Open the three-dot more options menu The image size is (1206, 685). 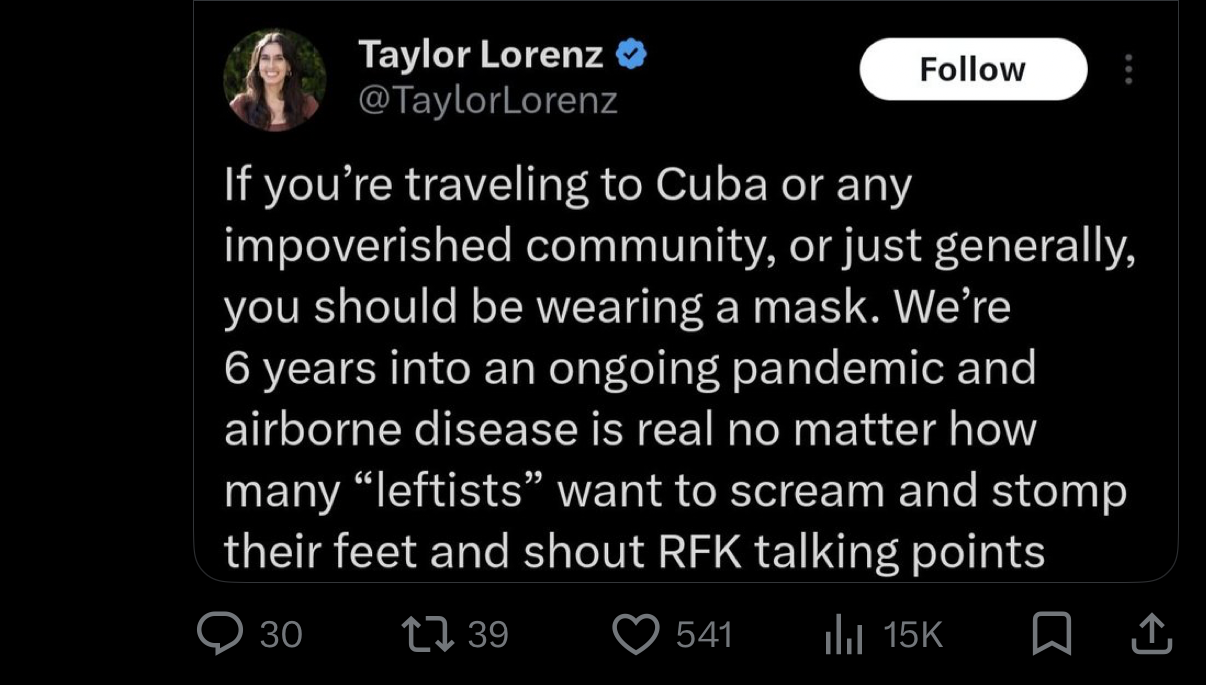click(1129, 69)
